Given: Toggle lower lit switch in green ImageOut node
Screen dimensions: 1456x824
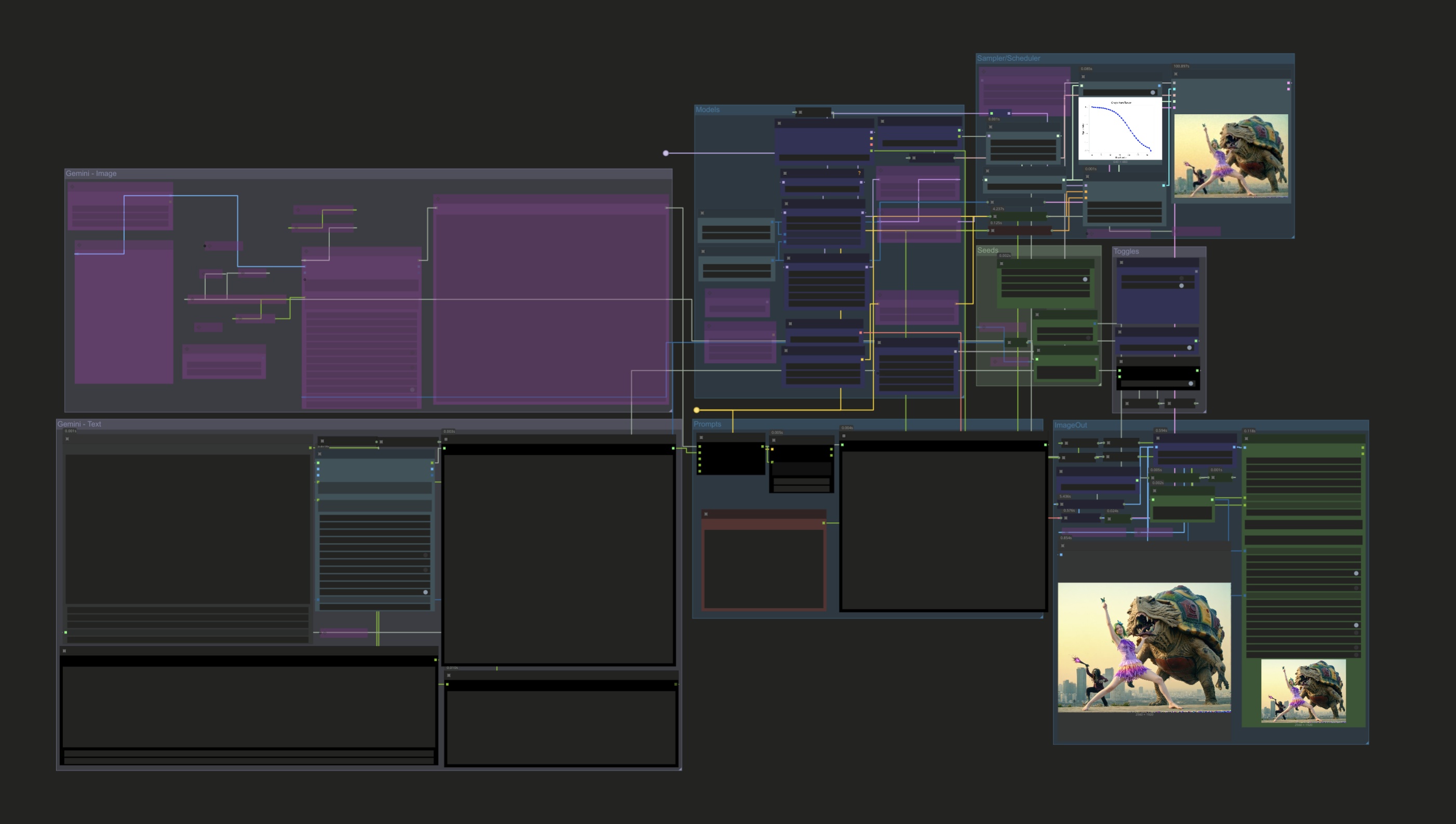Looking at the screenshot, I should 1356,625.
